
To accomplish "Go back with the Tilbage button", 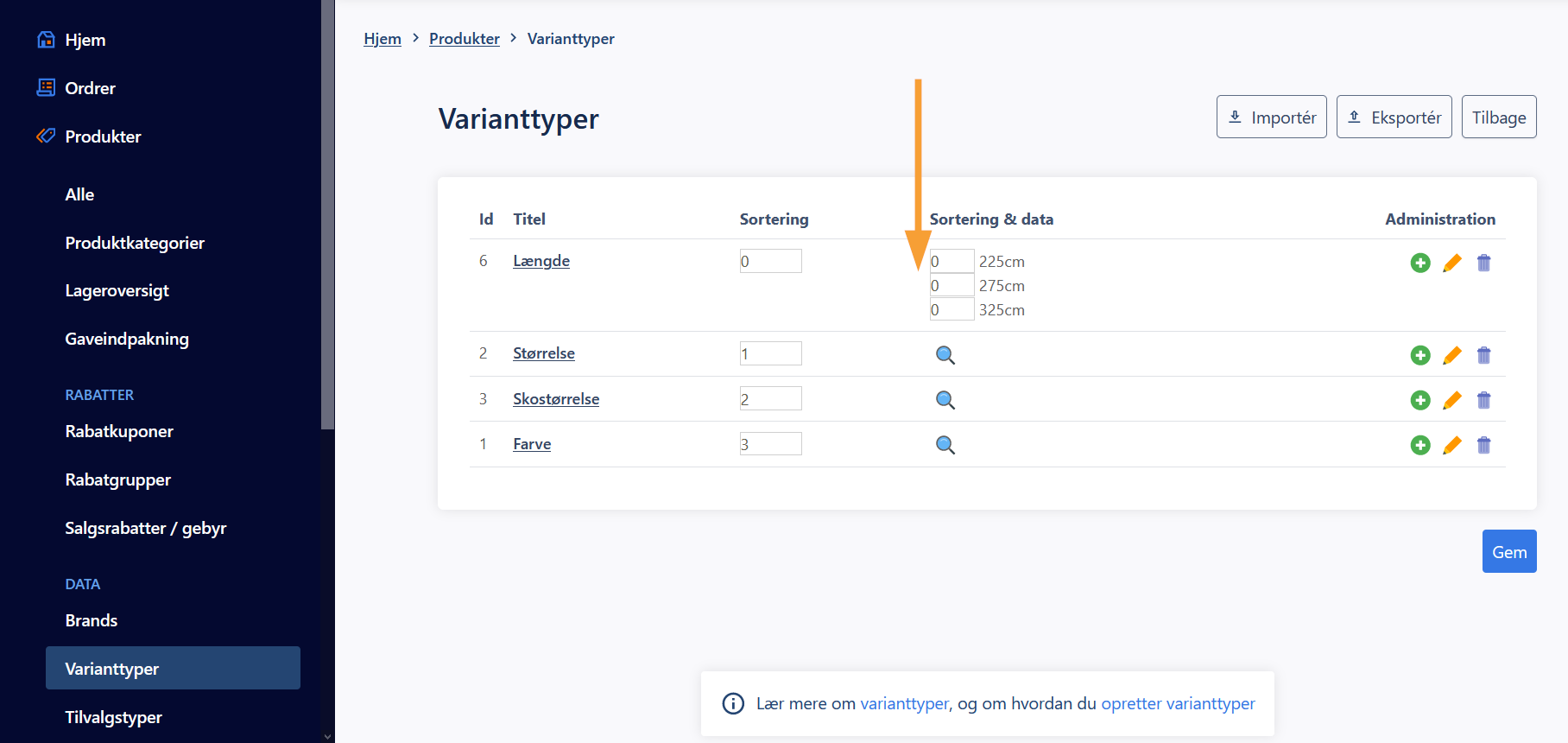I will pyautogui.click(x=1499, y=117).
